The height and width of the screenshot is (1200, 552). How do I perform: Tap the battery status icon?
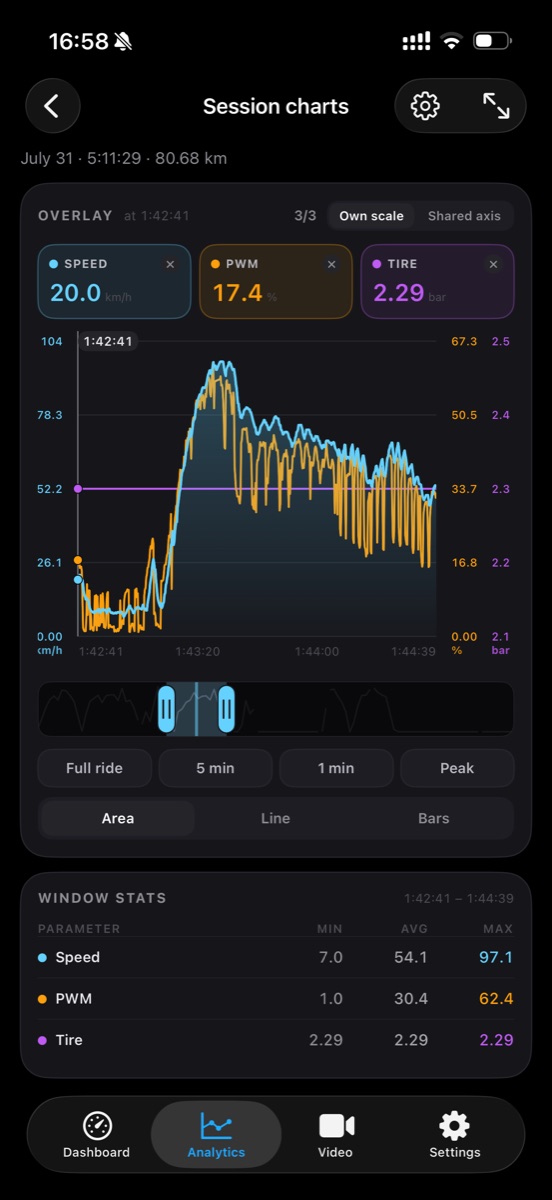tap(492, 42)
